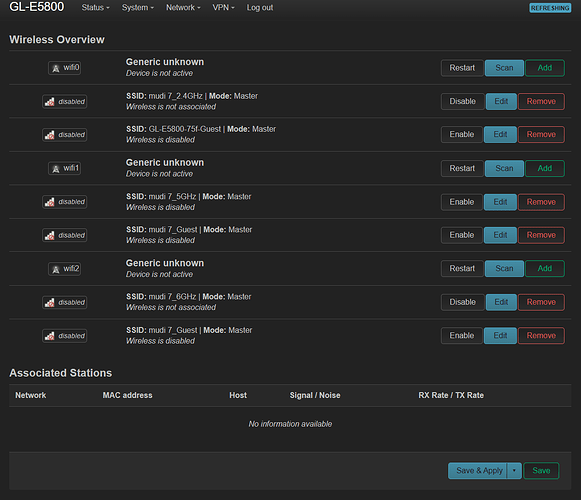Image resolution: width=581 pixels, height=500 pixels.
Task: Open the VPN menu
Action: (x=223, y=7)
